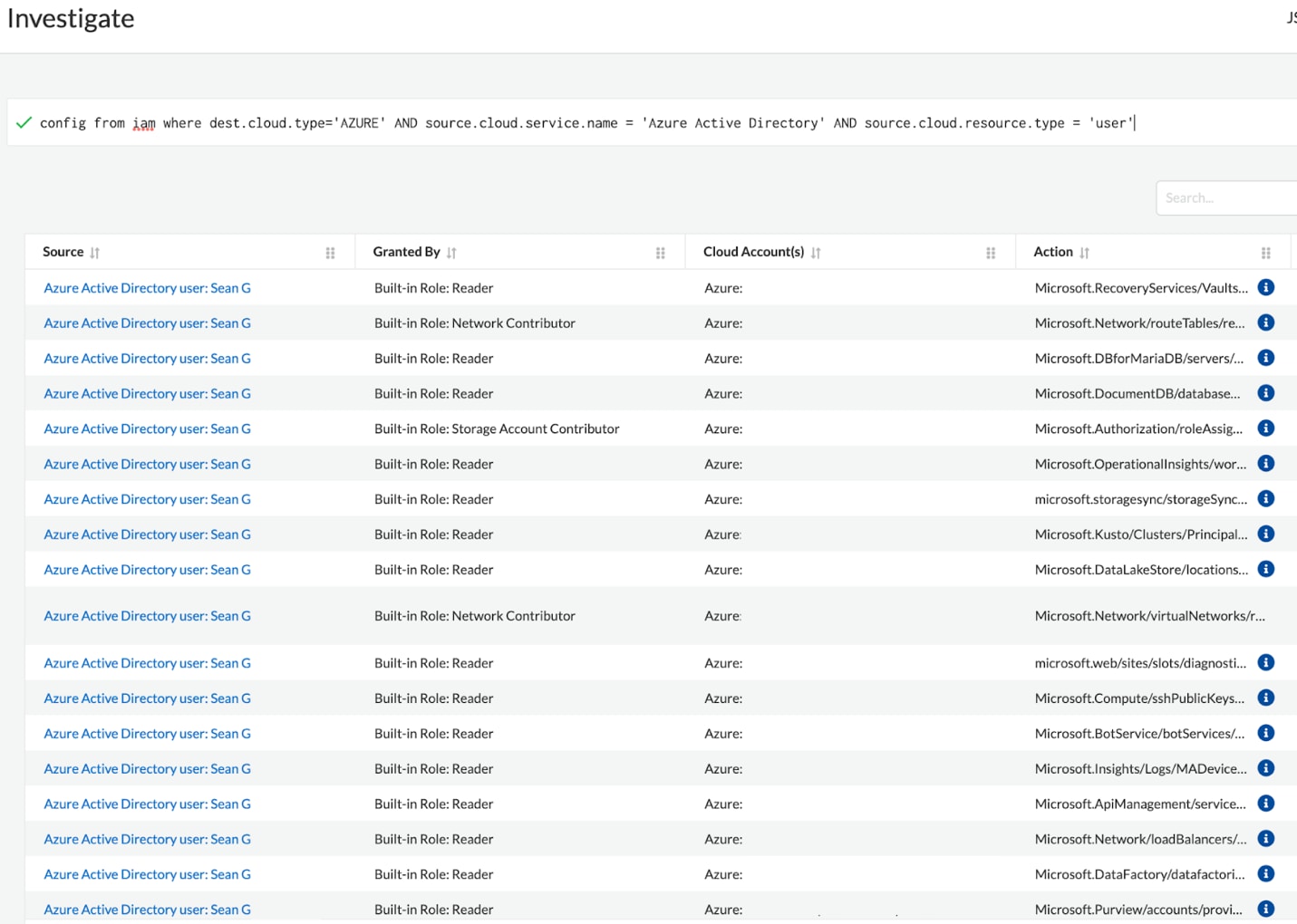
Task: Open info icon for microsoft.web/sites/slots/diagnosti action
Action: point(1266,663)
